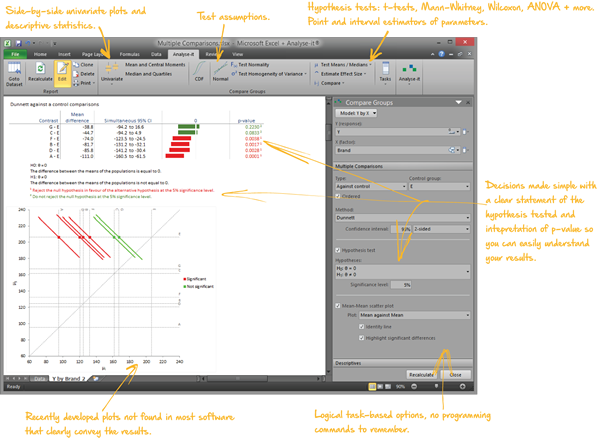Click the zoom in plus button
Image resolution: width=600 pixels, height=438 pixels.
tap(462, 387)
